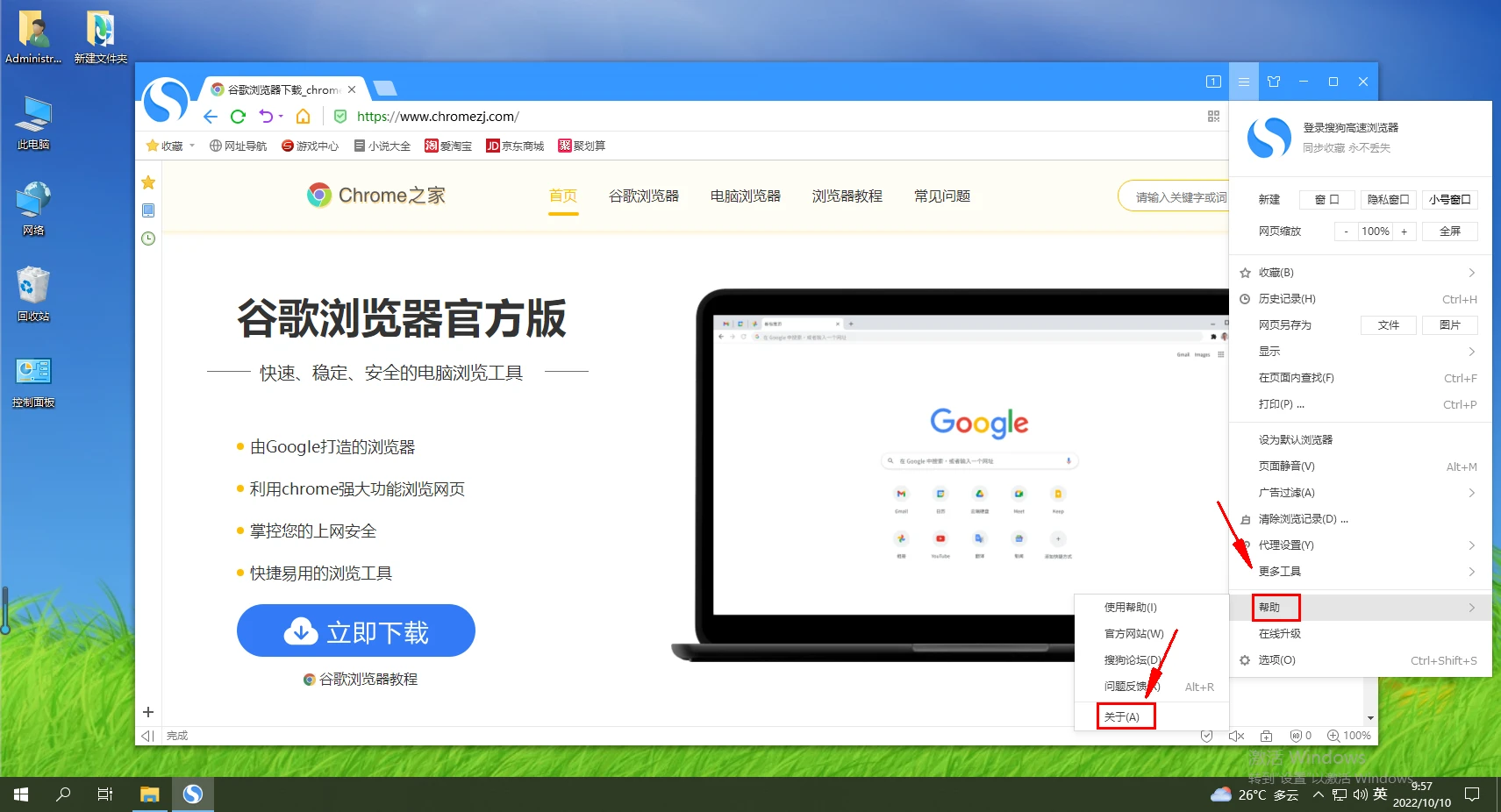Click the Sogou browser logo at top left

point(166,100)
